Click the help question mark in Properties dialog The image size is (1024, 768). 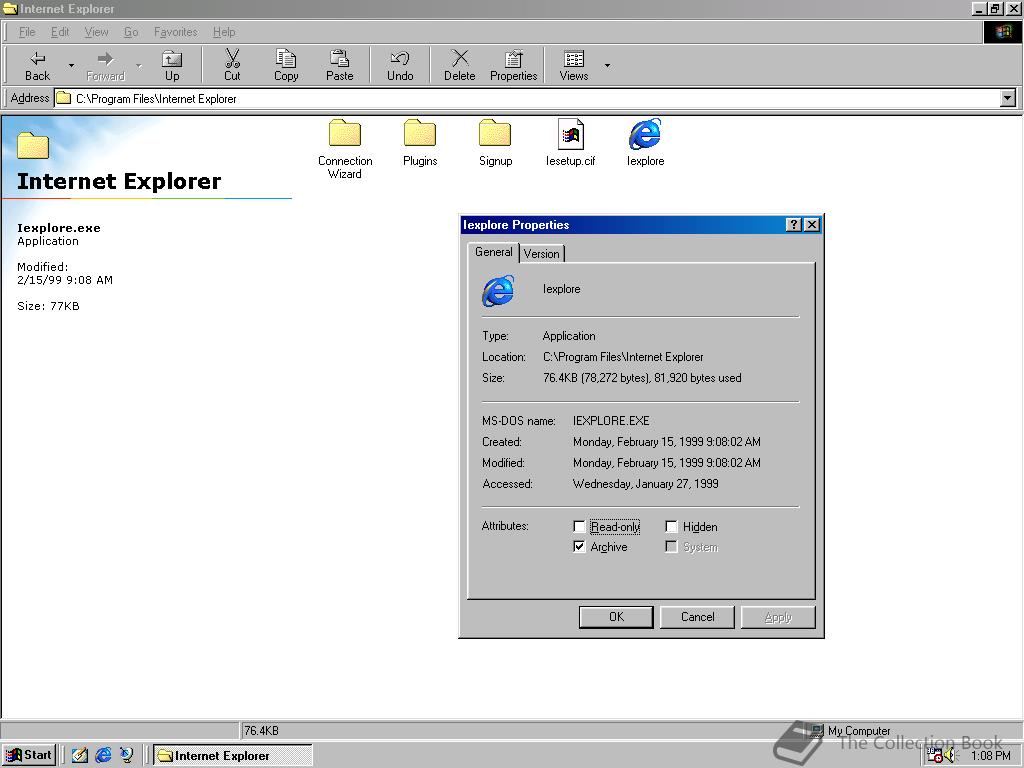coord(793,225)
